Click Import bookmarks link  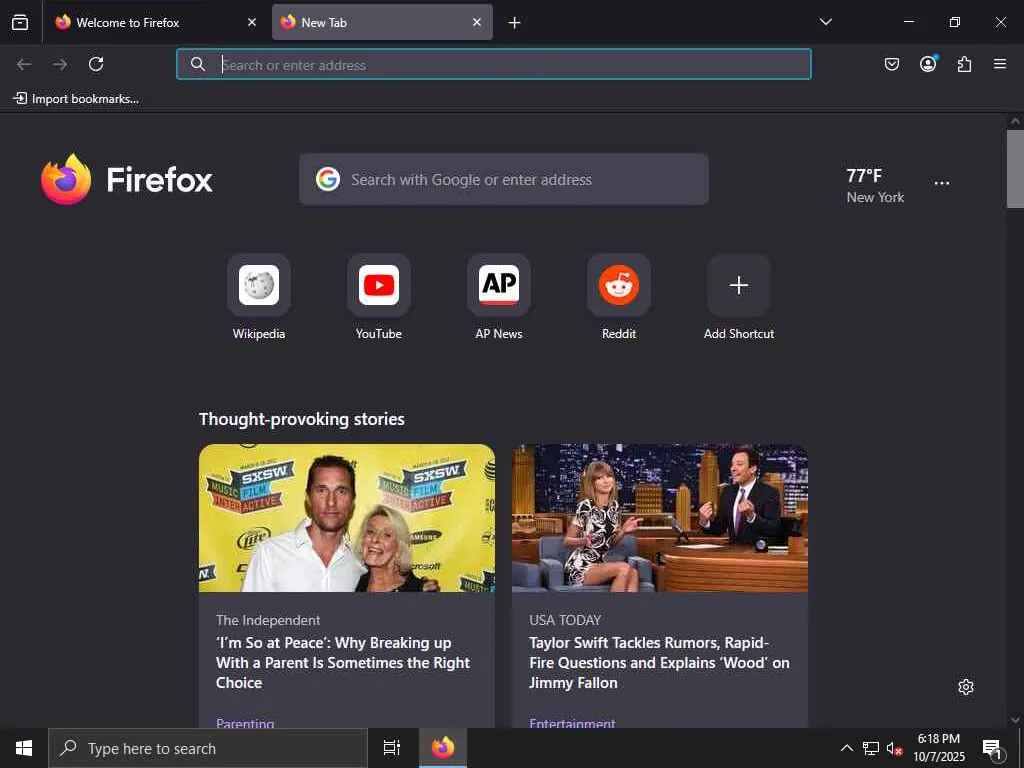(x=76, y=99)
